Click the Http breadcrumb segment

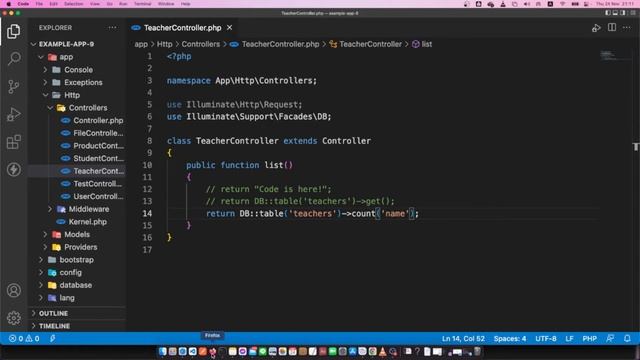coord(164,44)
